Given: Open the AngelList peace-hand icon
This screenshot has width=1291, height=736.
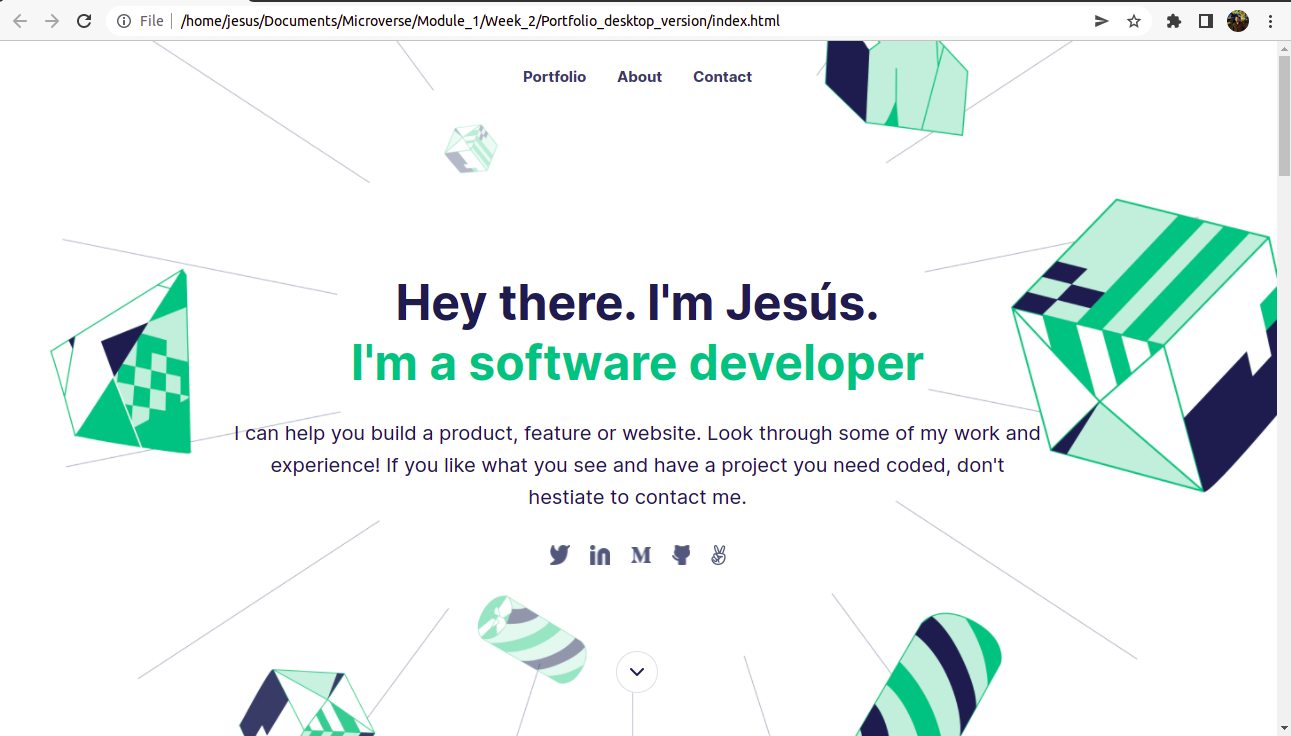Looking at the screenshot, I should (718, 555).
